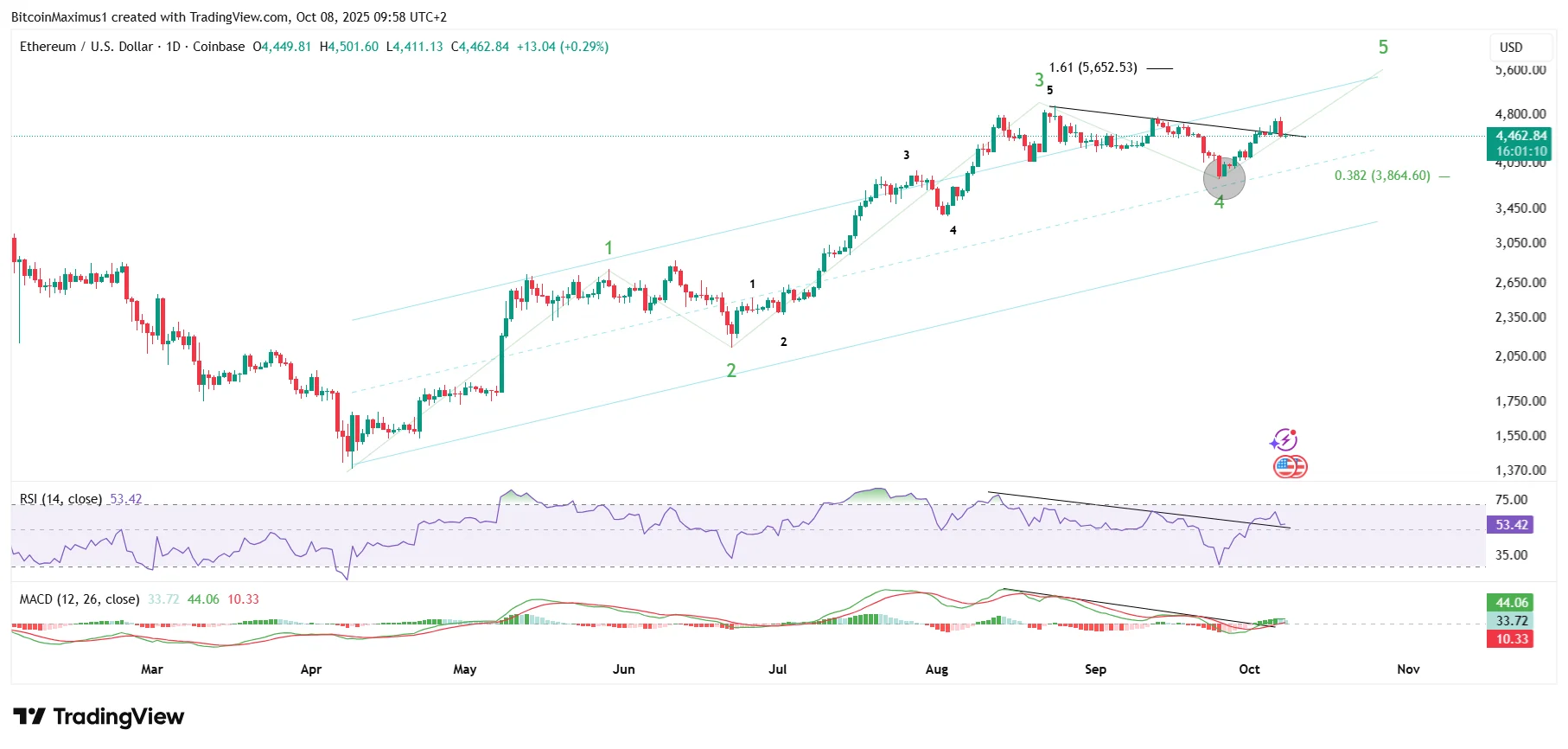Click the green wave 5 label
The image size is (1568, 749).
(1383, 48)
